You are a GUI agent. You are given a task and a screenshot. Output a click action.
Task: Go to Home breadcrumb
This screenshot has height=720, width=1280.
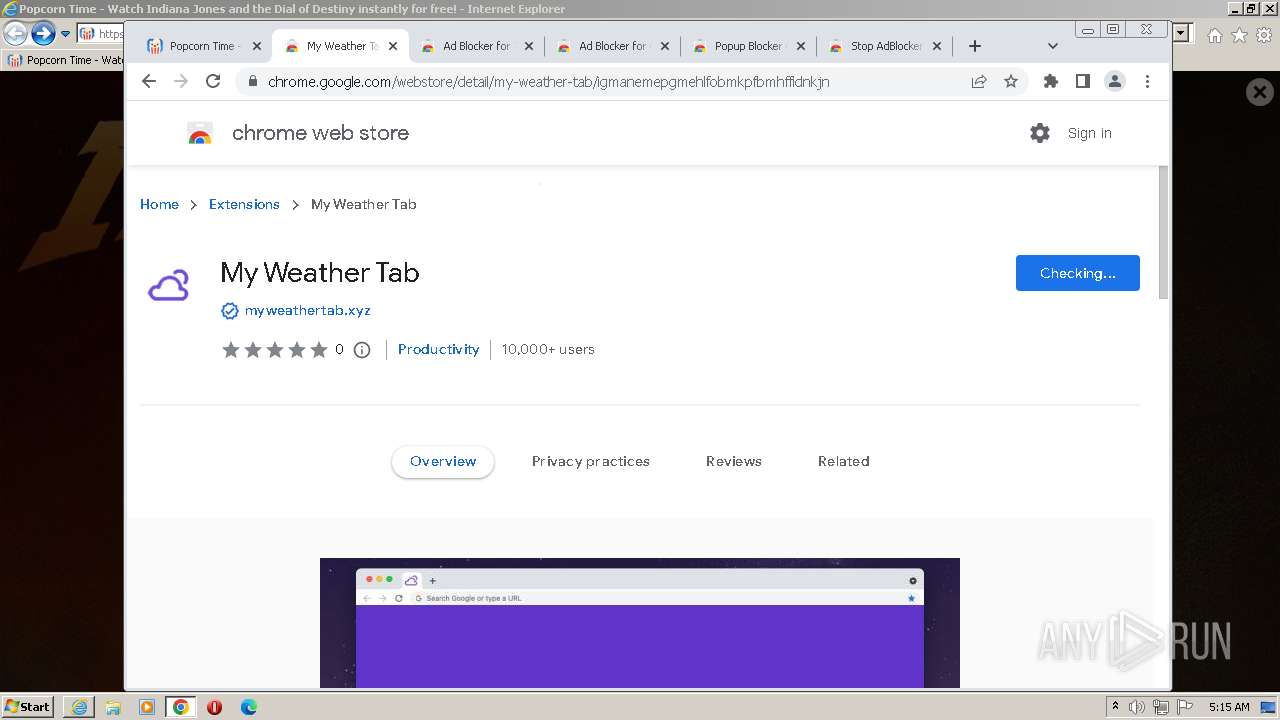[159, 204]
